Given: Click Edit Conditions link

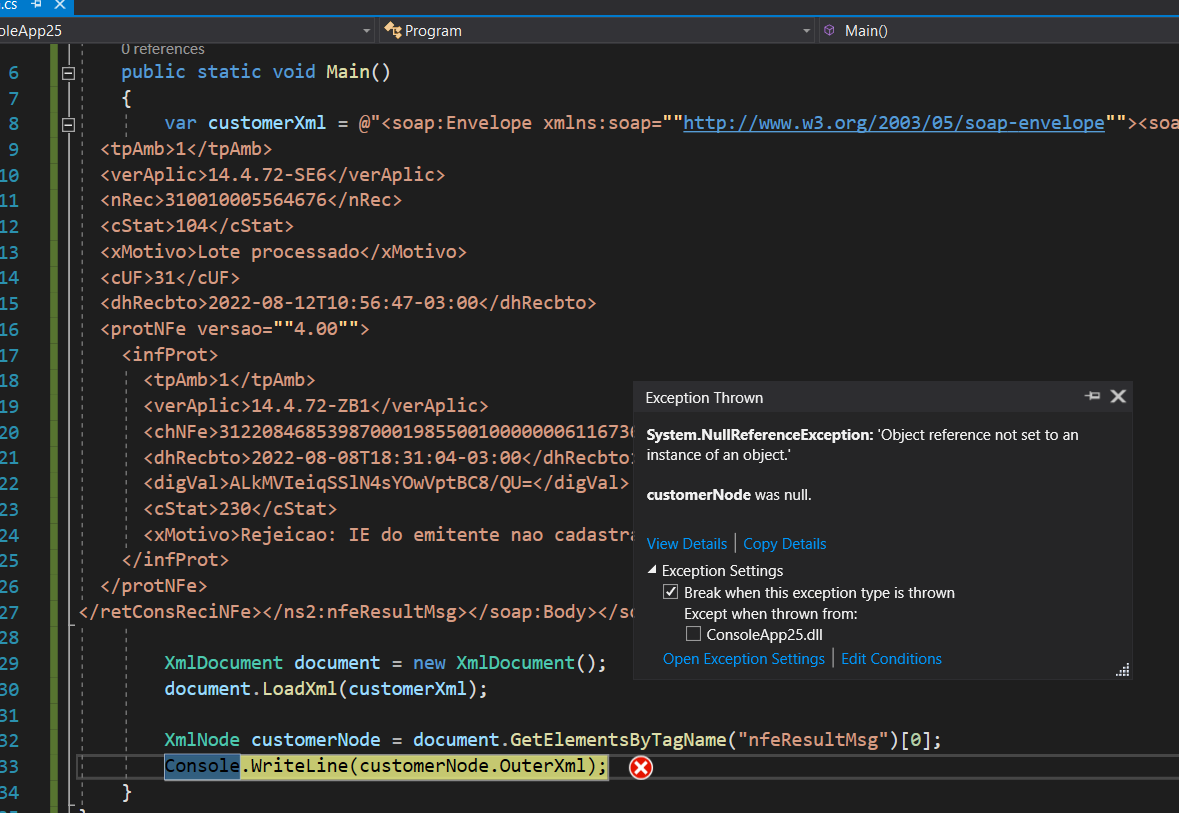Looking at the screenshot, I should pyautogui.click(x=891, y=659).
